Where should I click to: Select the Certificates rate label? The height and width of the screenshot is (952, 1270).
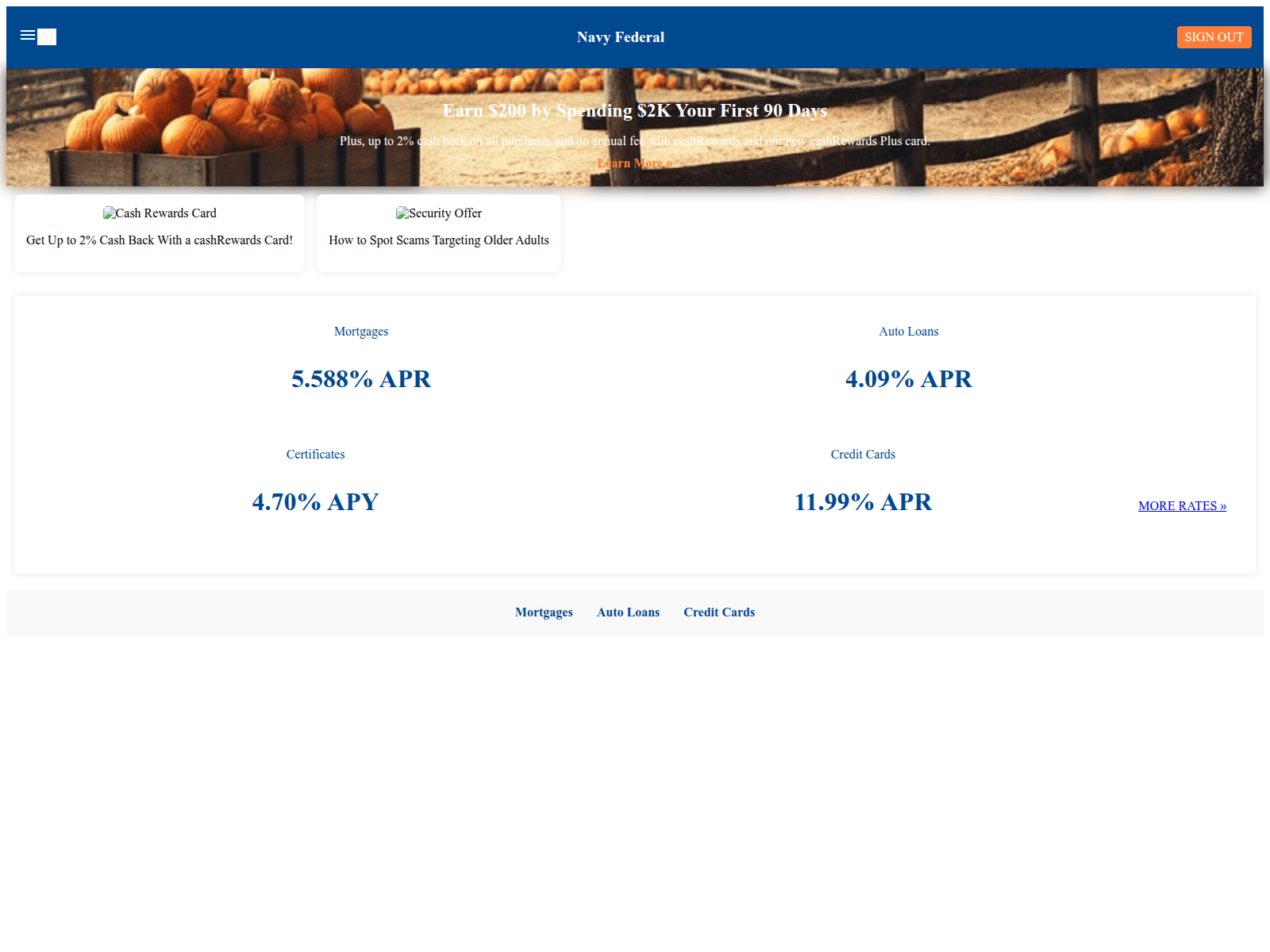click(316, 455)
